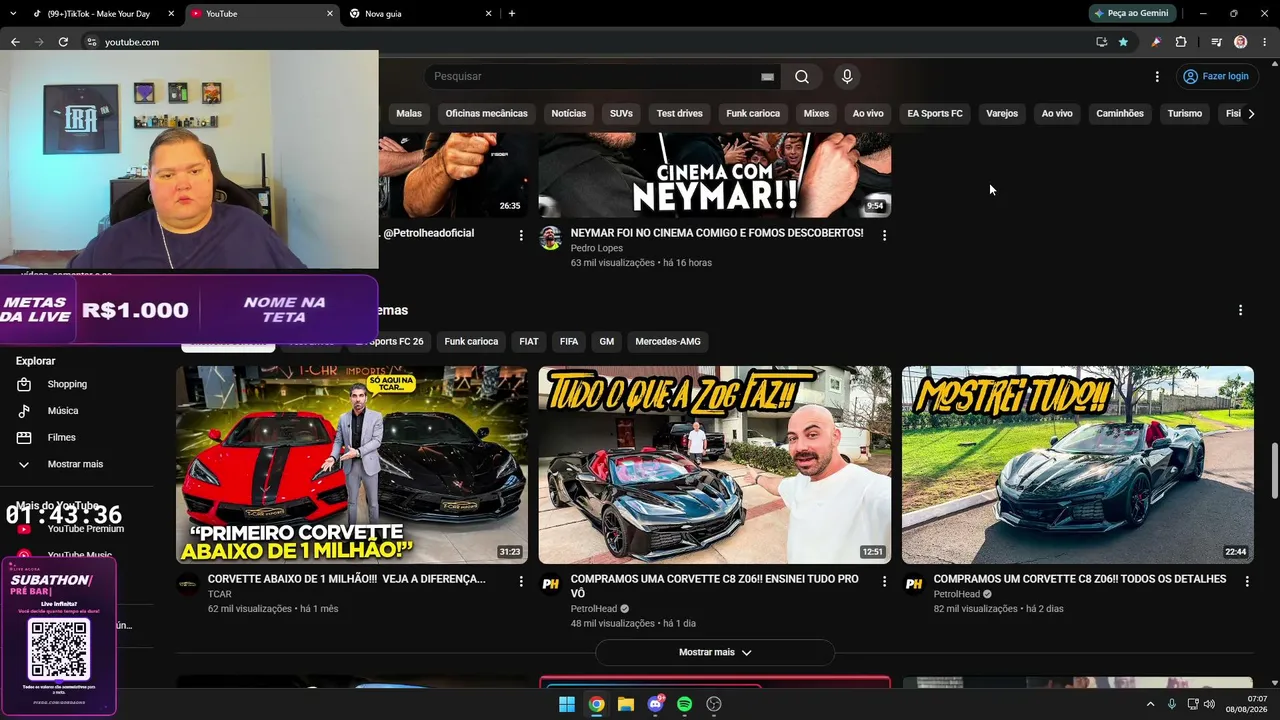The image size is (1280, 720).
Task: Open the Chrome extensions puzzle icon
Action: pyautogui.click(x=1181, y=42)
